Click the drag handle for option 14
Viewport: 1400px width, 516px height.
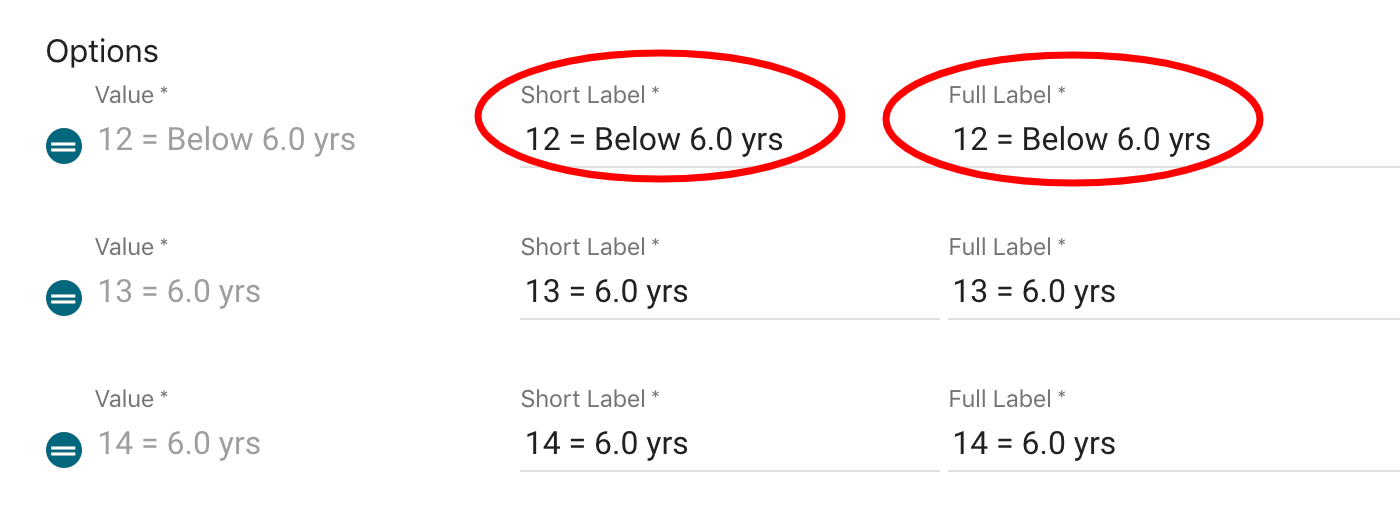coord(64,451)
